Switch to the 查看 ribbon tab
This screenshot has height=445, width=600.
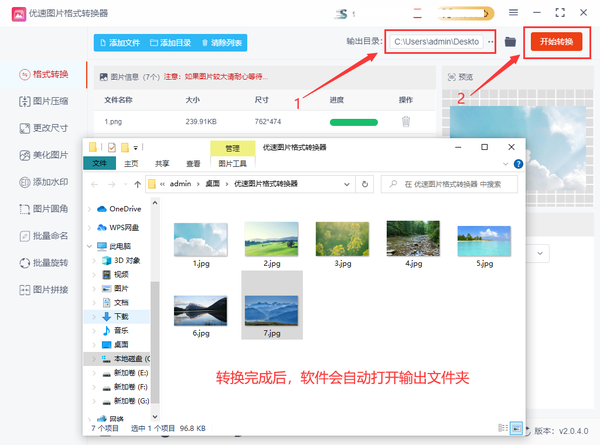(x=193, y=164)
